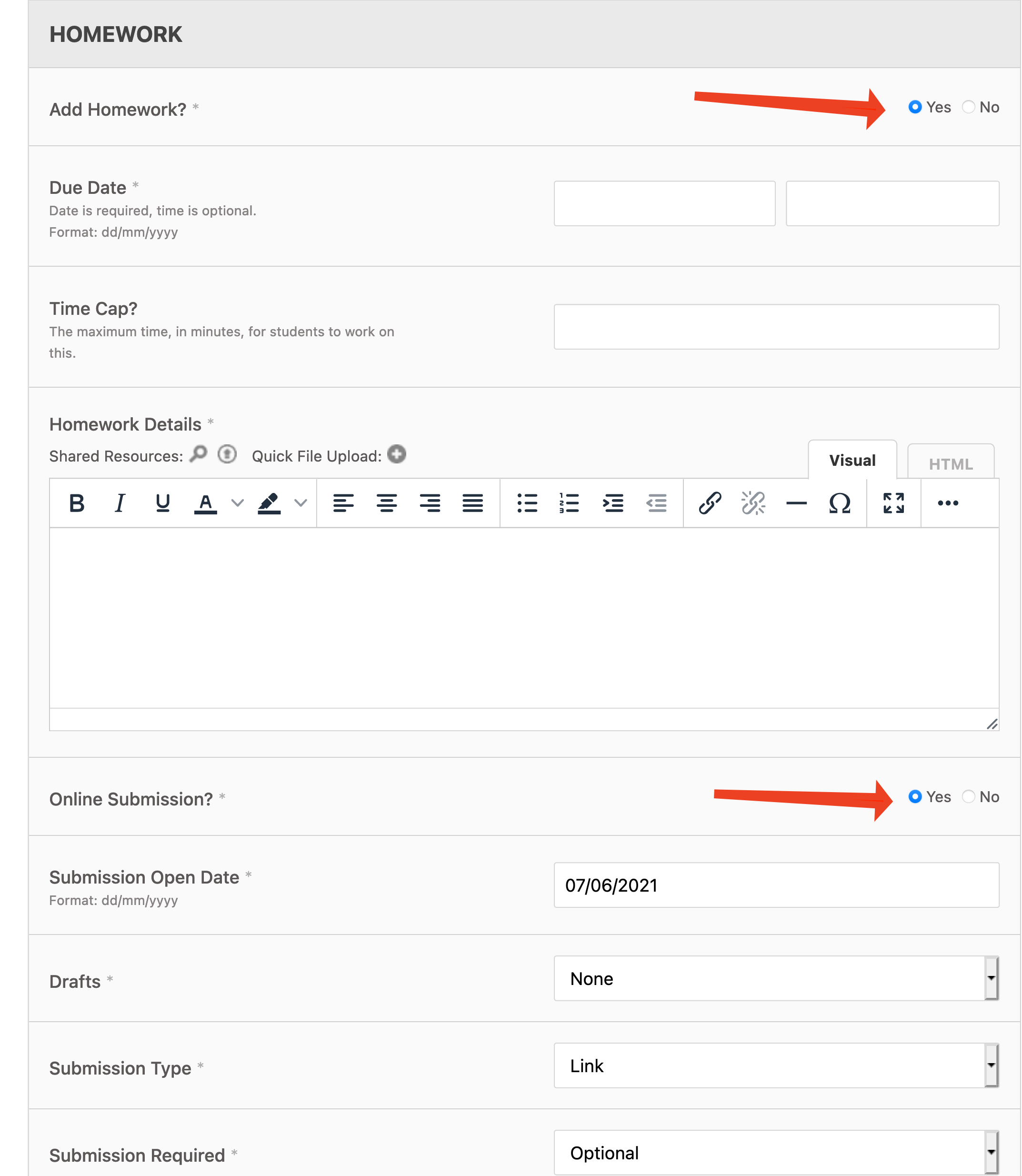Insert a bulleted list

coord(527,503)
